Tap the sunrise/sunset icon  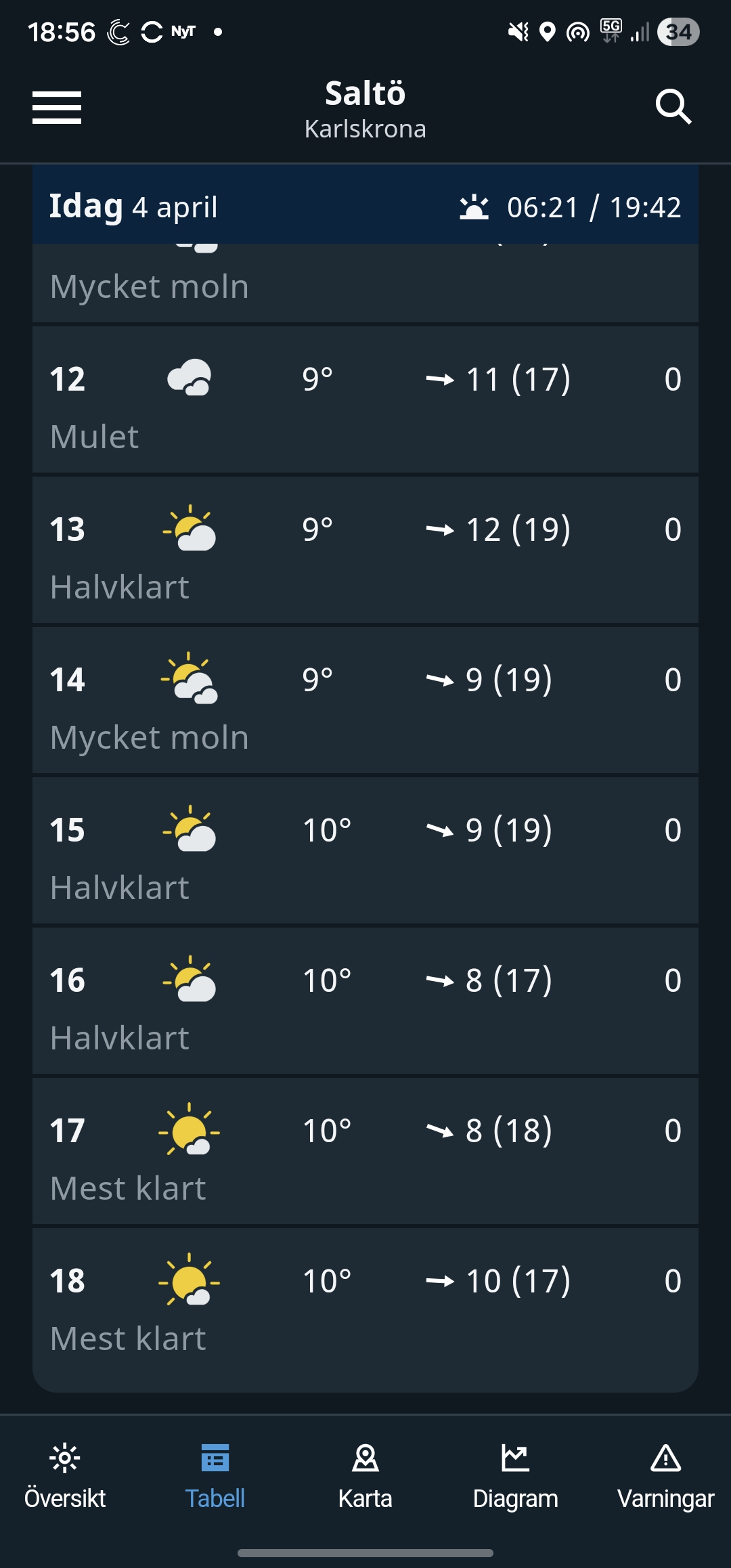474,207
